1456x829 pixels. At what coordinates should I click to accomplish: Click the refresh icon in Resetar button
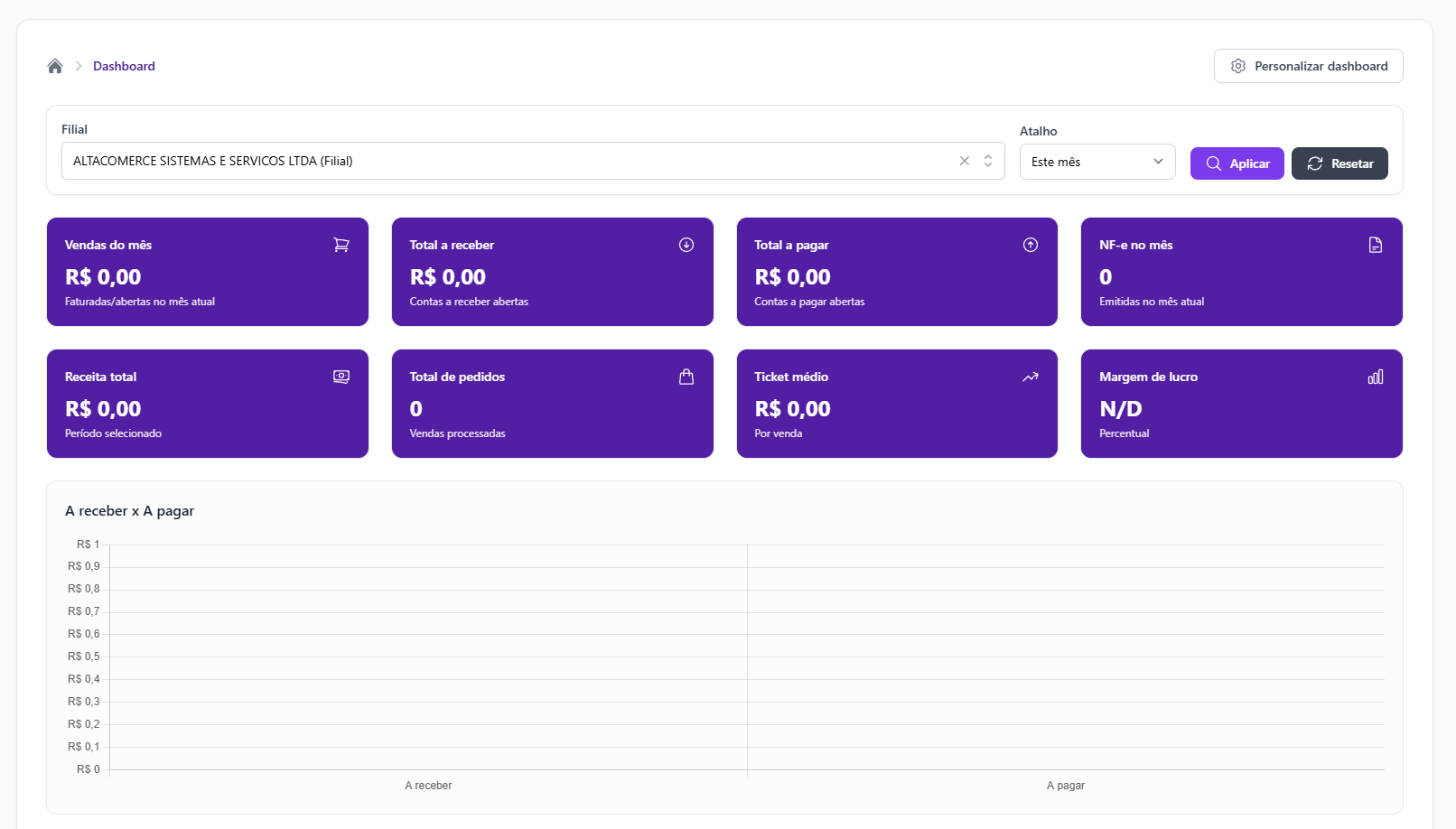point(1315,163)
